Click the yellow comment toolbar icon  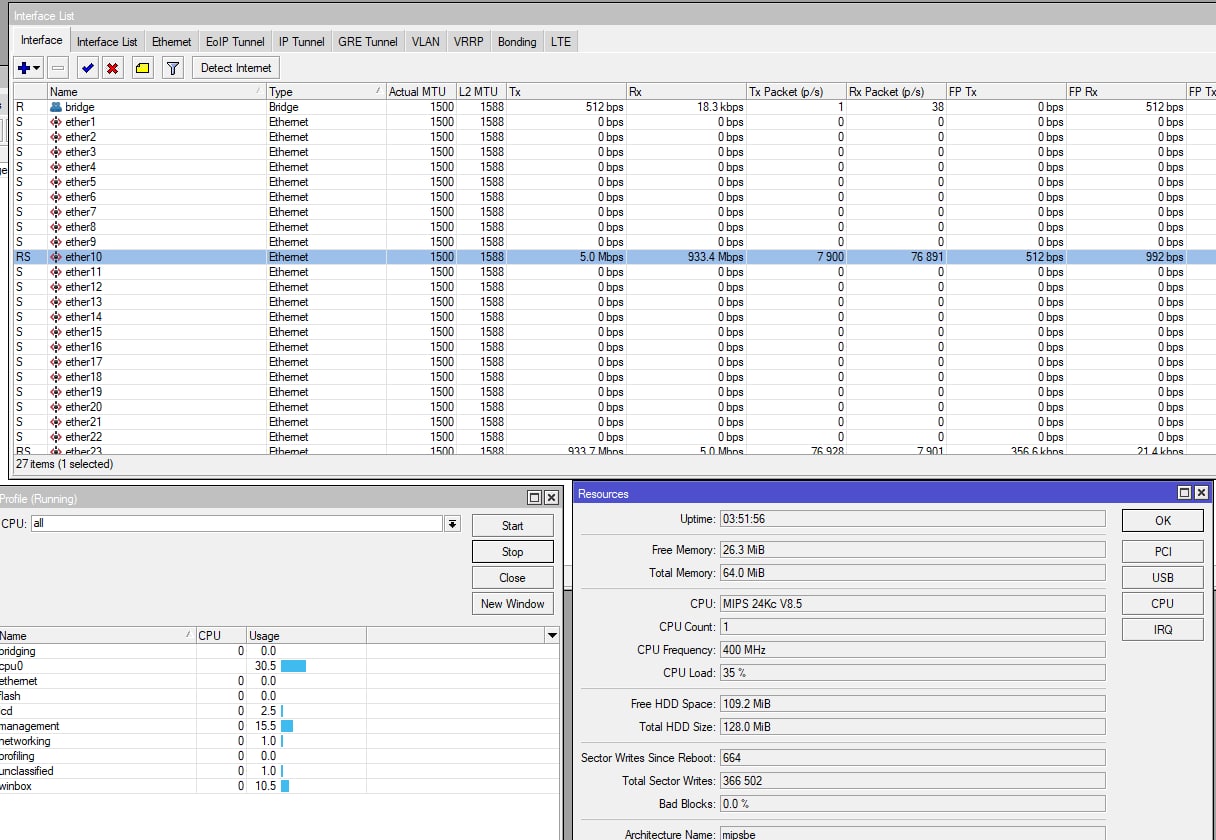click(142, 68)
